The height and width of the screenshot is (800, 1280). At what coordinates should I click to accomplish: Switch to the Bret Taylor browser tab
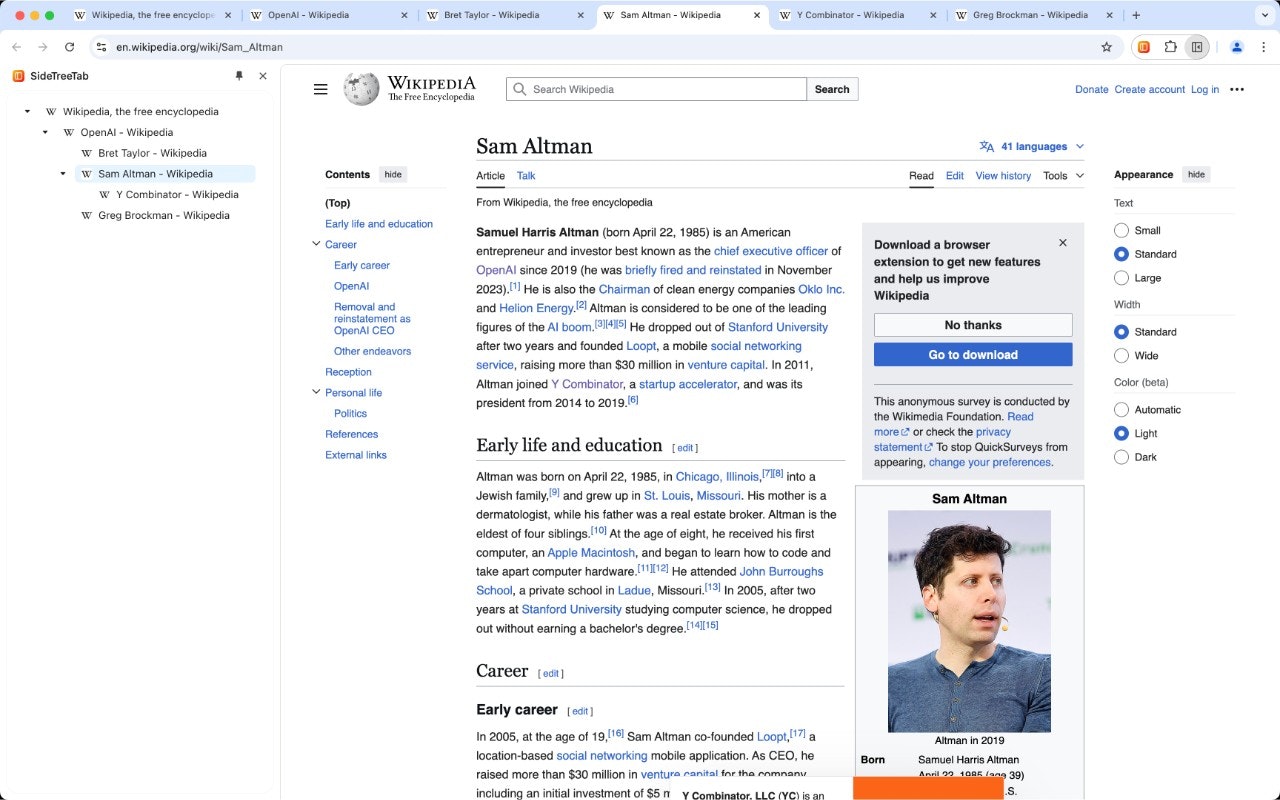[x=500, y=15]
